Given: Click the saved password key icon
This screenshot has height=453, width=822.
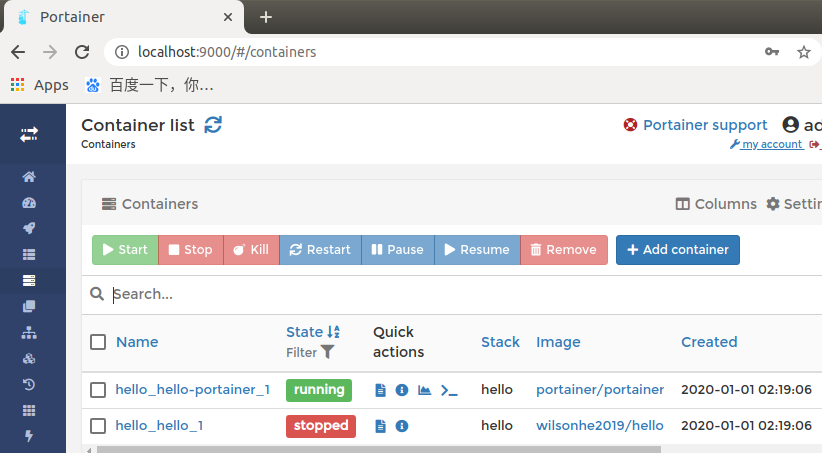Looking at the screenshot, I should [x=772, y=52].
